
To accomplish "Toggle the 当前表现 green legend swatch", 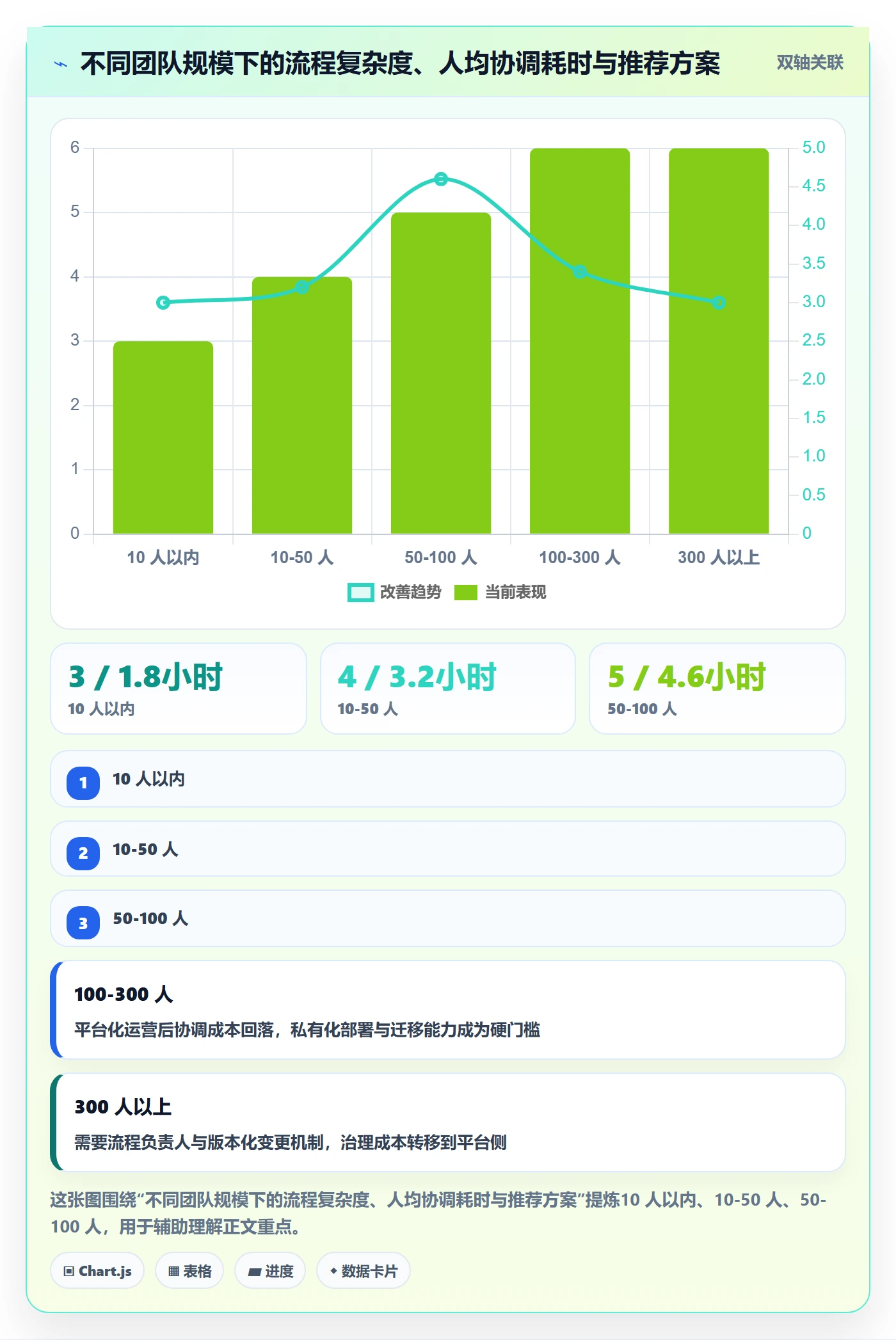I will tap(465, 593).
